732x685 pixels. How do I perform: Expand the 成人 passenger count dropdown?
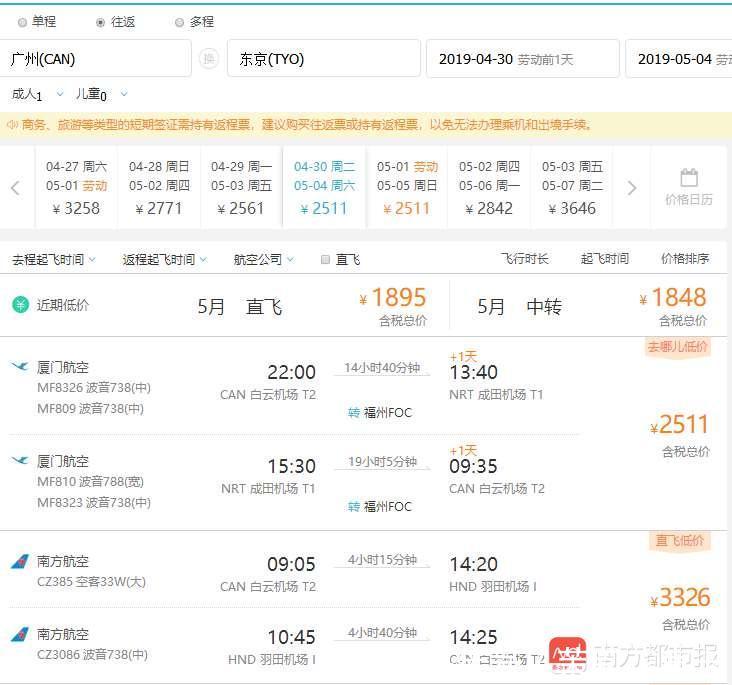tap(60, 94)
